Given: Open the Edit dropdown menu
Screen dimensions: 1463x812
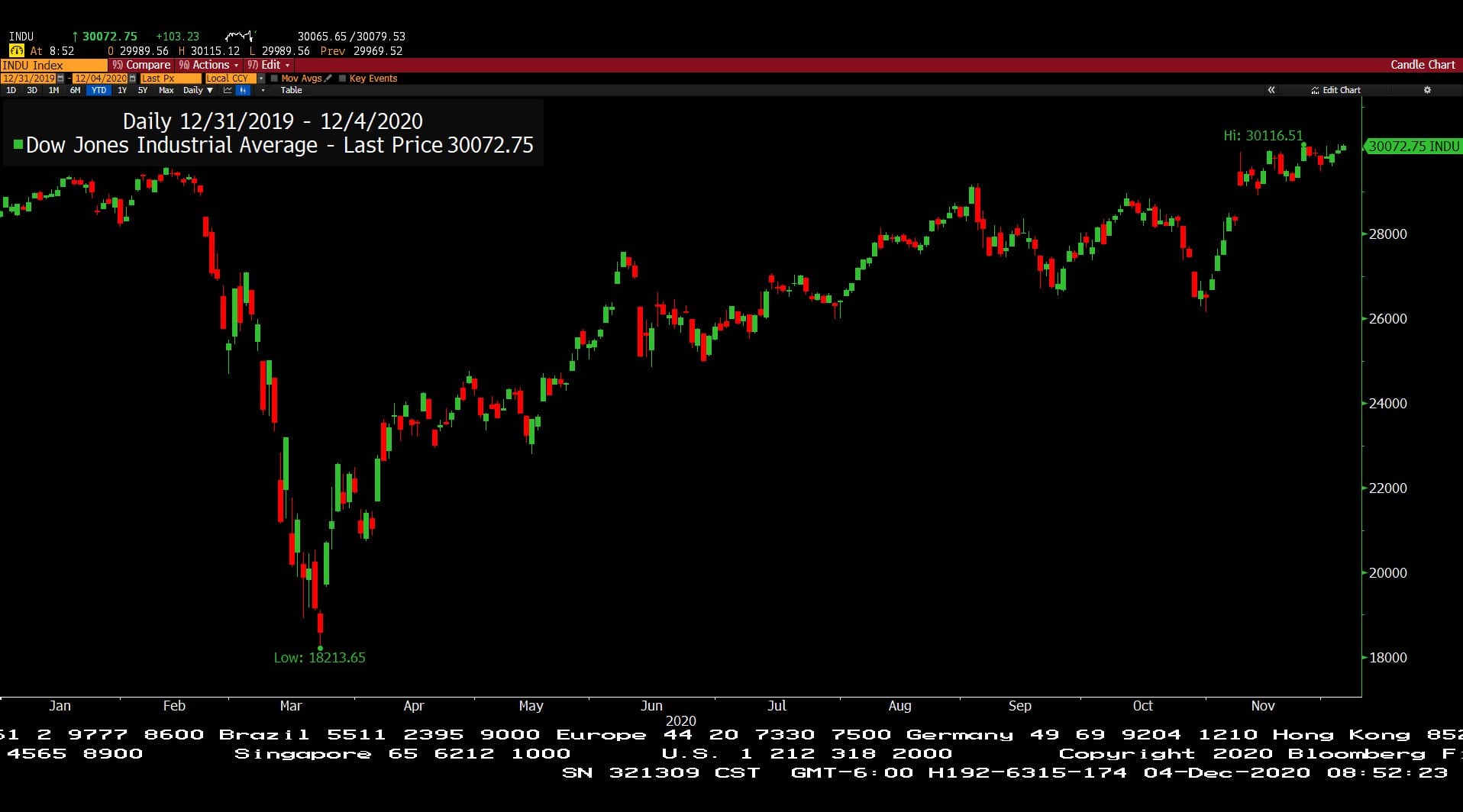Looking at the screenshot, I should [268, 65].
